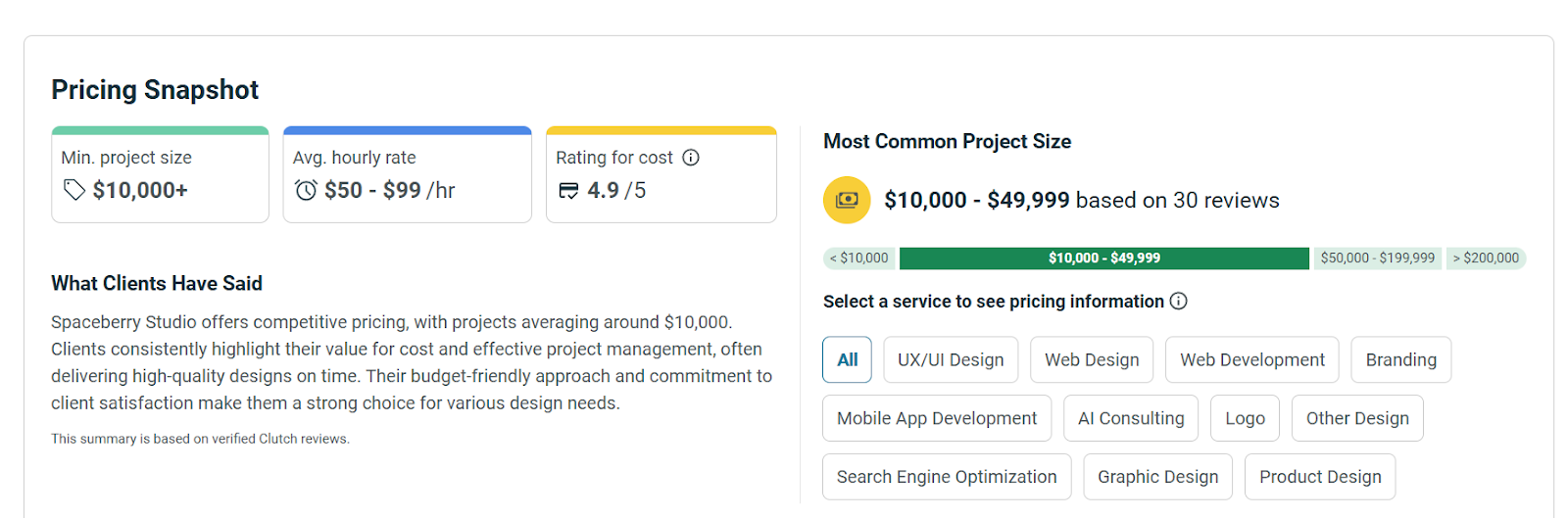
Task: Choose the Logo service button
Action: click(x=1245, y=418)
